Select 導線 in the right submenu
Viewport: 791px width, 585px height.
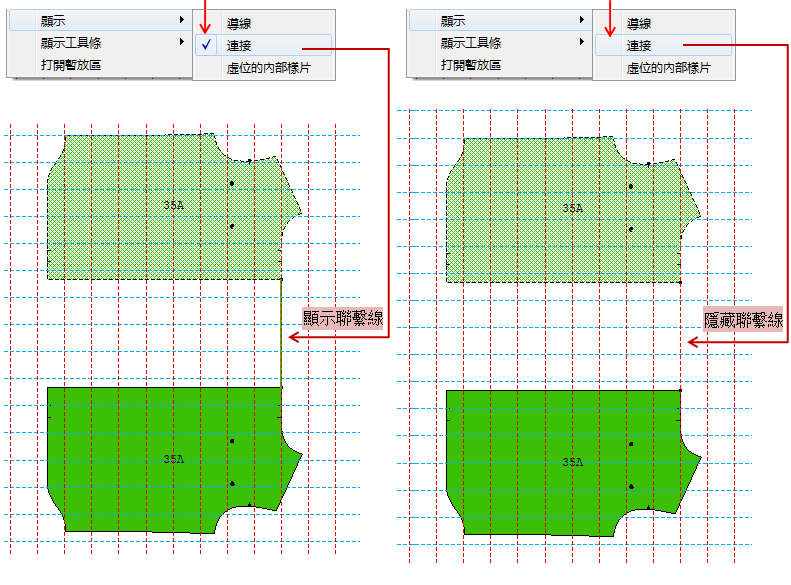638,23
